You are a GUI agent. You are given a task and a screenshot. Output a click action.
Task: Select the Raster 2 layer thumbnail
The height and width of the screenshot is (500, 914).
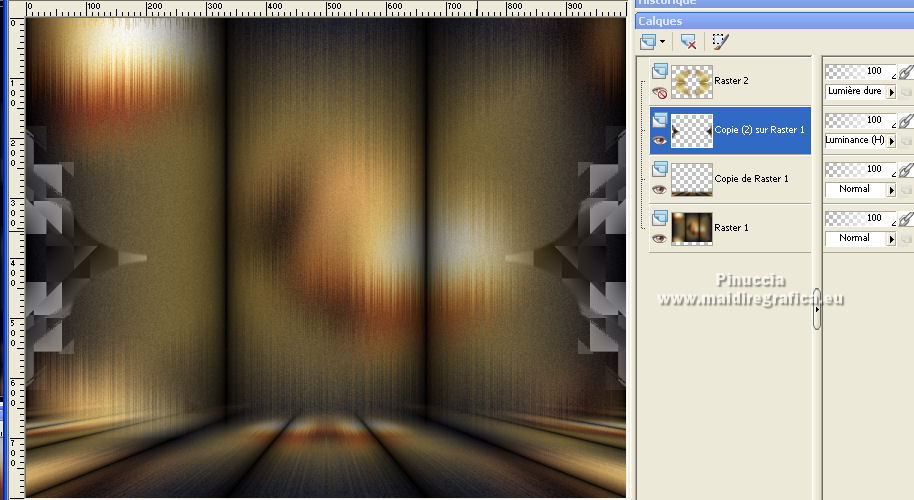[692, 82]
